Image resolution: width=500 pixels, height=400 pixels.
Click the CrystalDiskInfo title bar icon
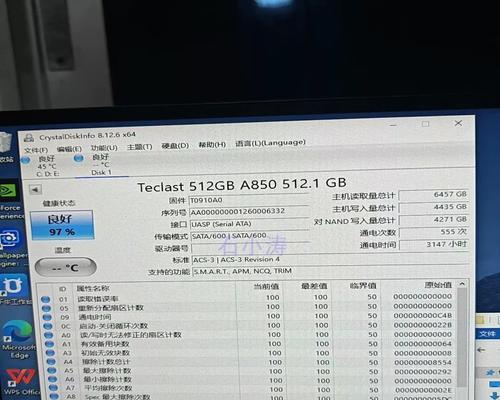click(x=29, y=138)
